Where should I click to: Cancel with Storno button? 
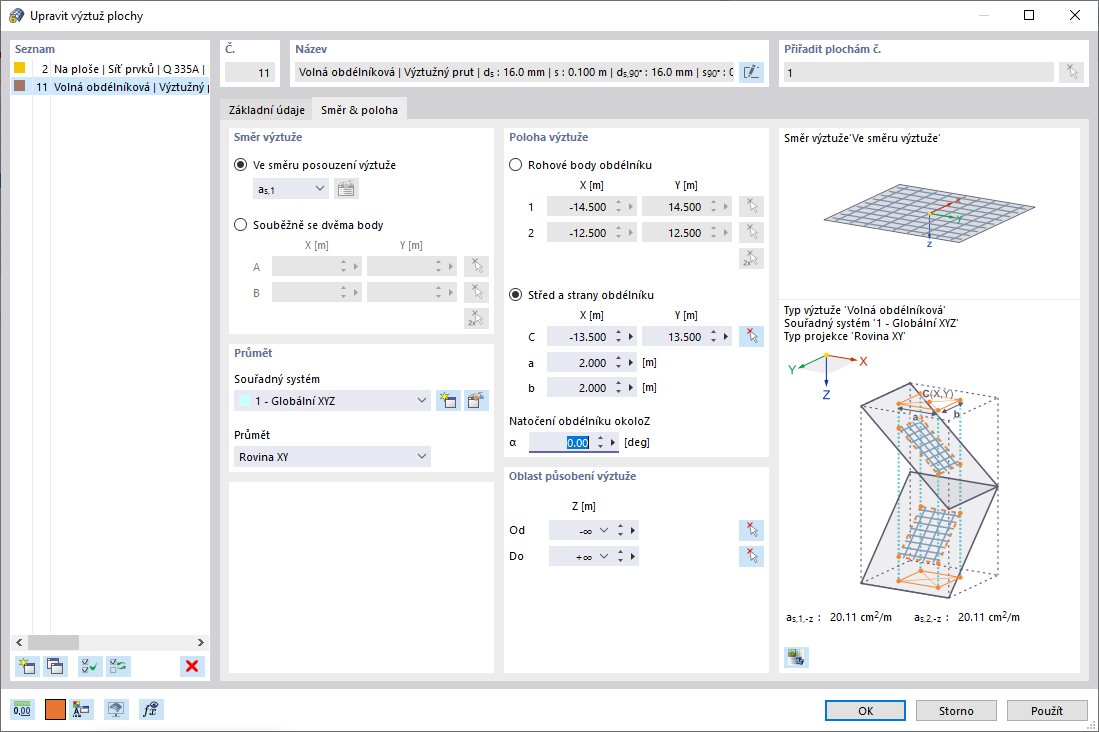coord(956,710)
